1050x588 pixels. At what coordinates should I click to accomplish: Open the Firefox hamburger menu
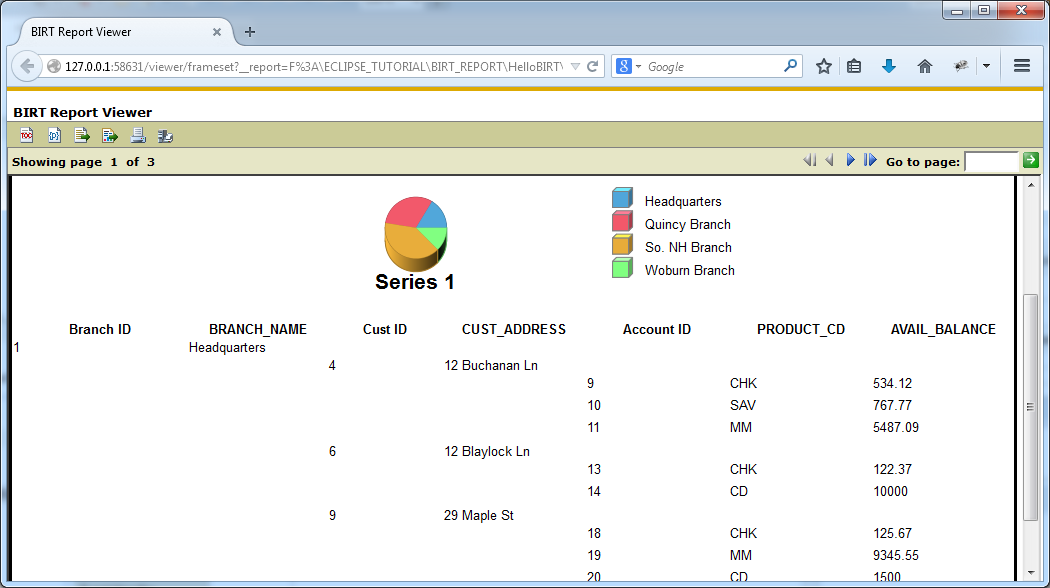pos(1022,66)
